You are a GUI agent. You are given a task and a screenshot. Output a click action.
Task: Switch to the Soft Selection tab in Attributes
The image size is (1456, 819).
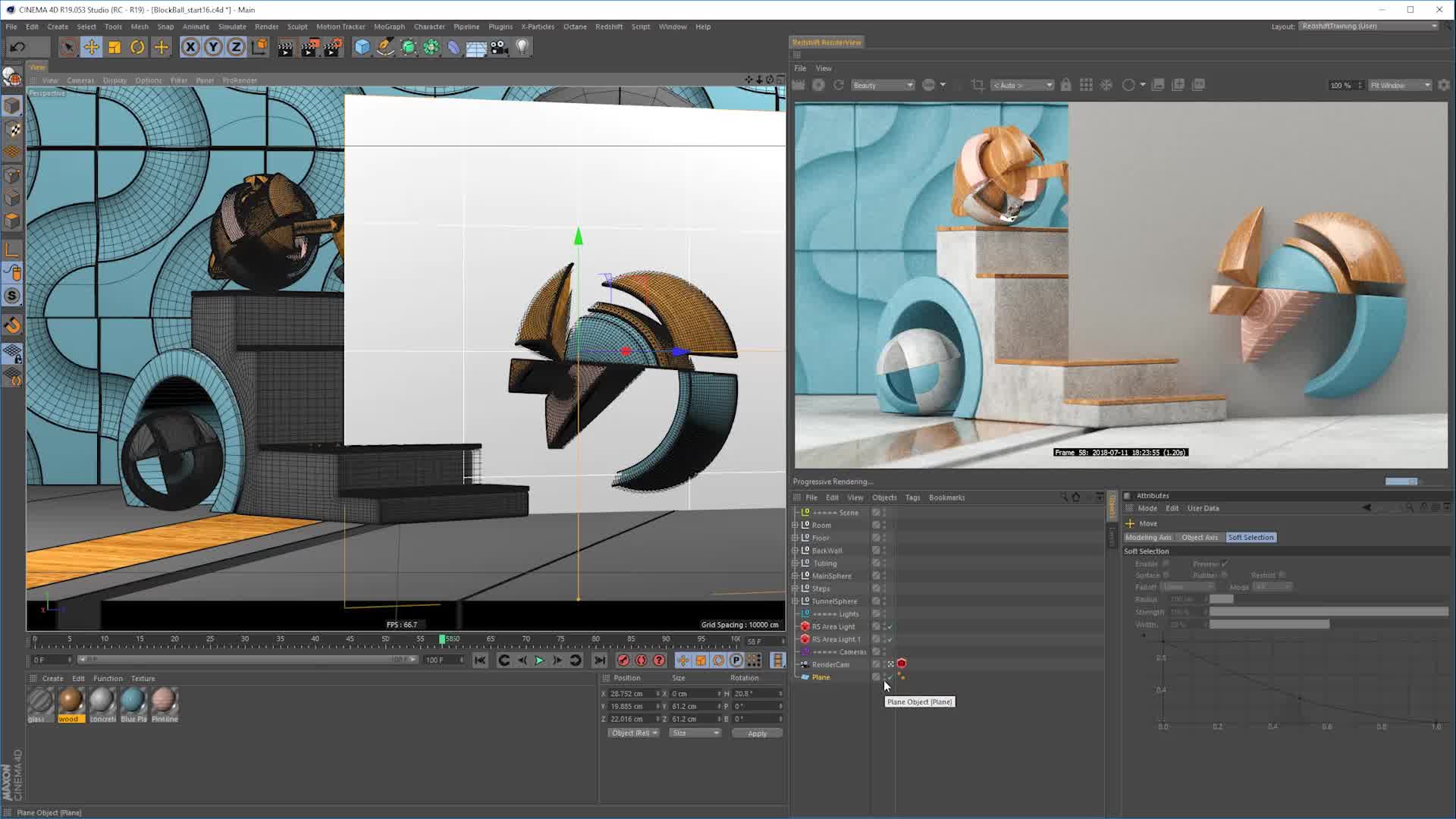(x=1250, y=537)
